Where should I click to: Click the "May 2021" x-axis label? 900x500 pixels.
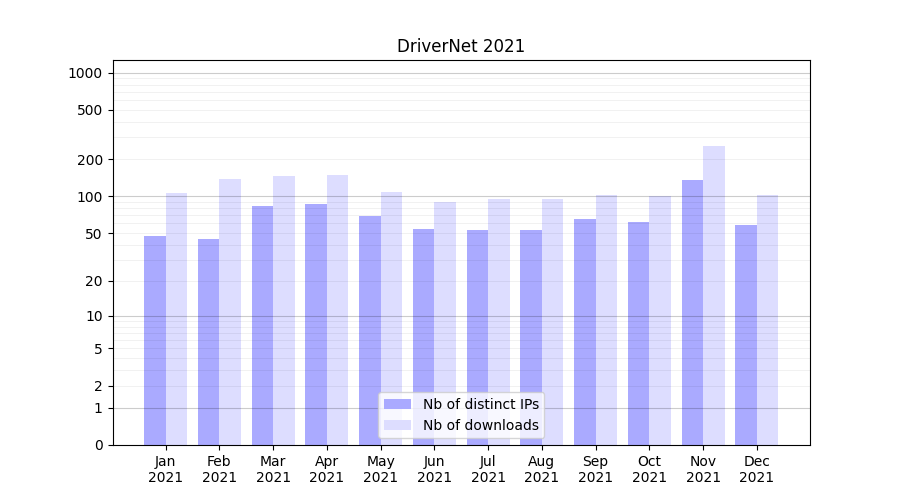coord(380,469)
